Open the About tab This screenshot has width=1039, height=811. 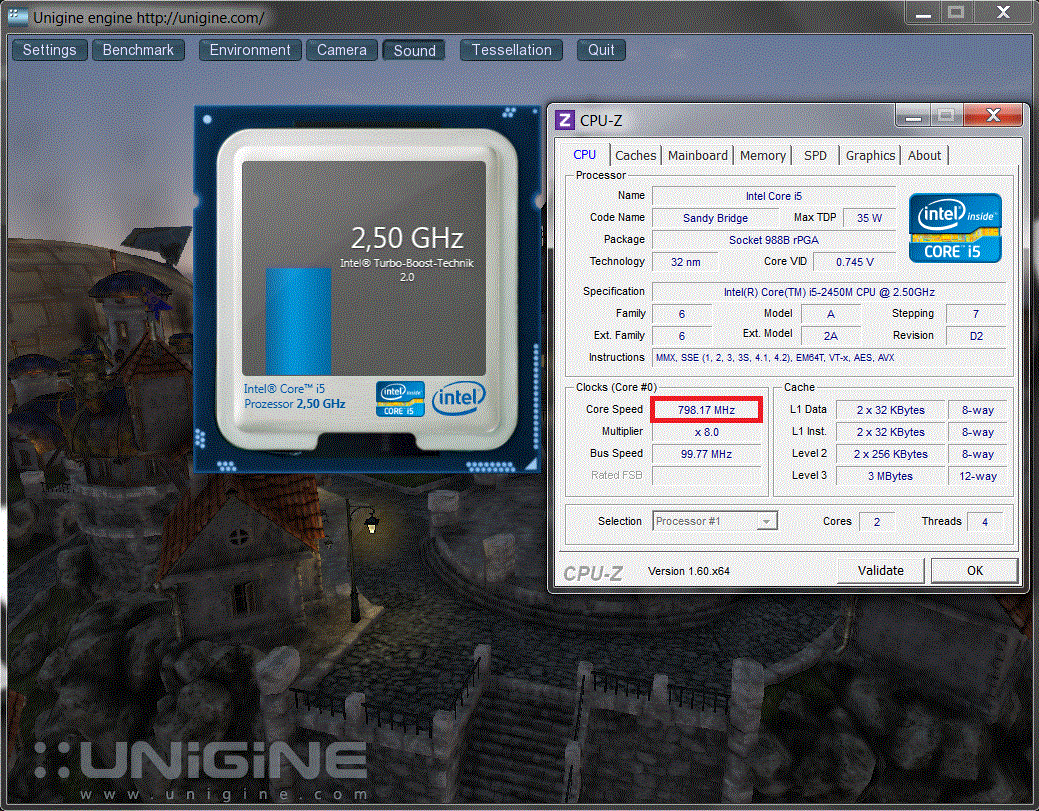tap(924, 156)
